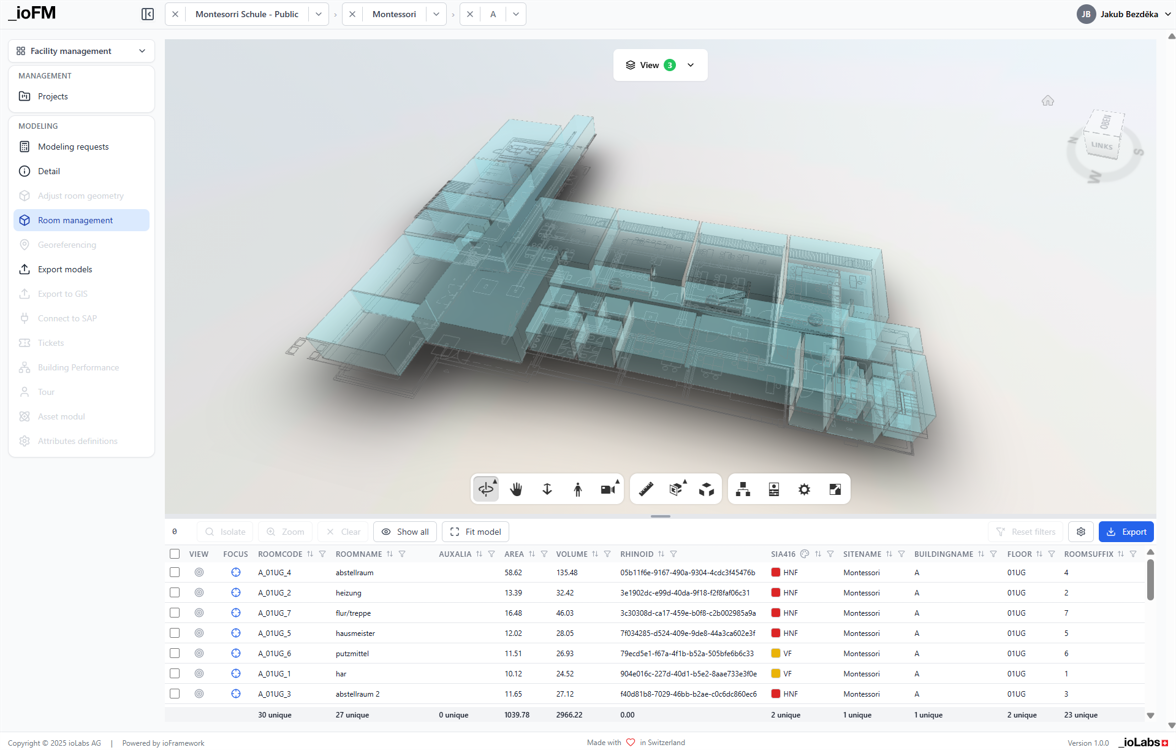Select the camera view tool
Screen dimensions: 1176x750
pyautogui.click(x=606, y=489)
